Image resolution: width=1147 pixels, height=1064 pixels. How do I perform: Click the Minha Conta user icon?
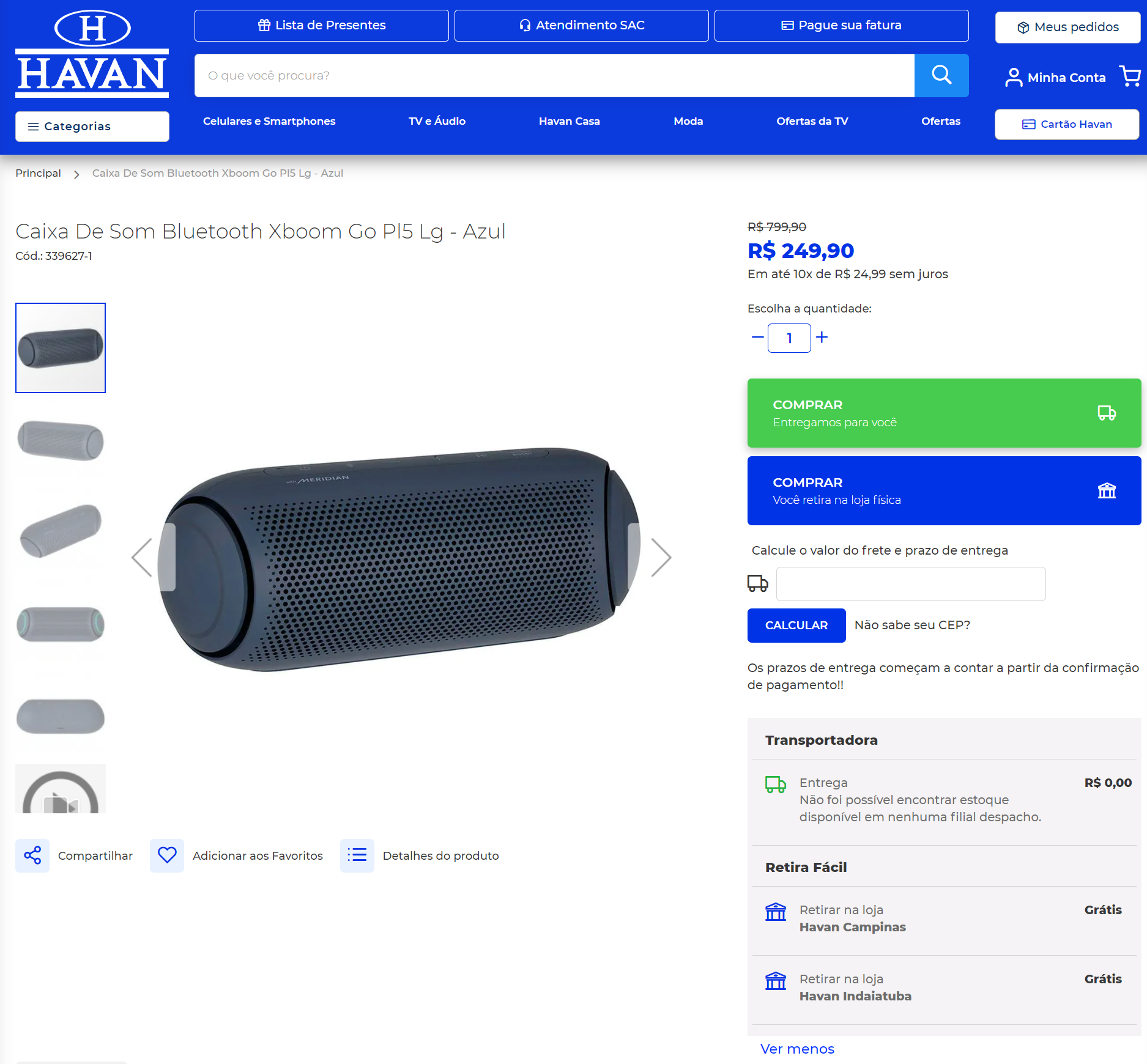(x=1014, y=77)
